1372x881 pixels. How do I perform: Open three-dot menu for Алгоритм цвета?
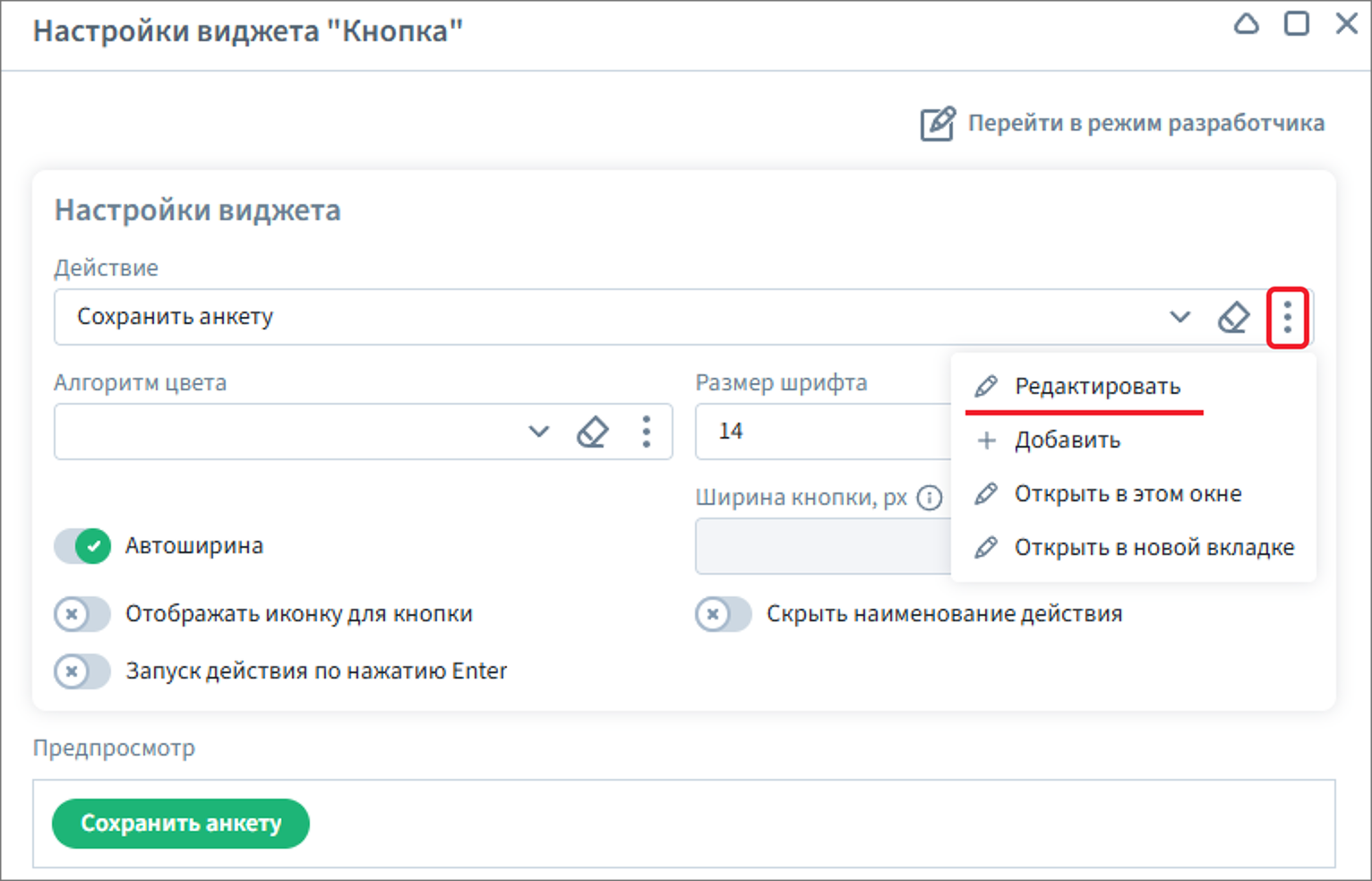646,432
